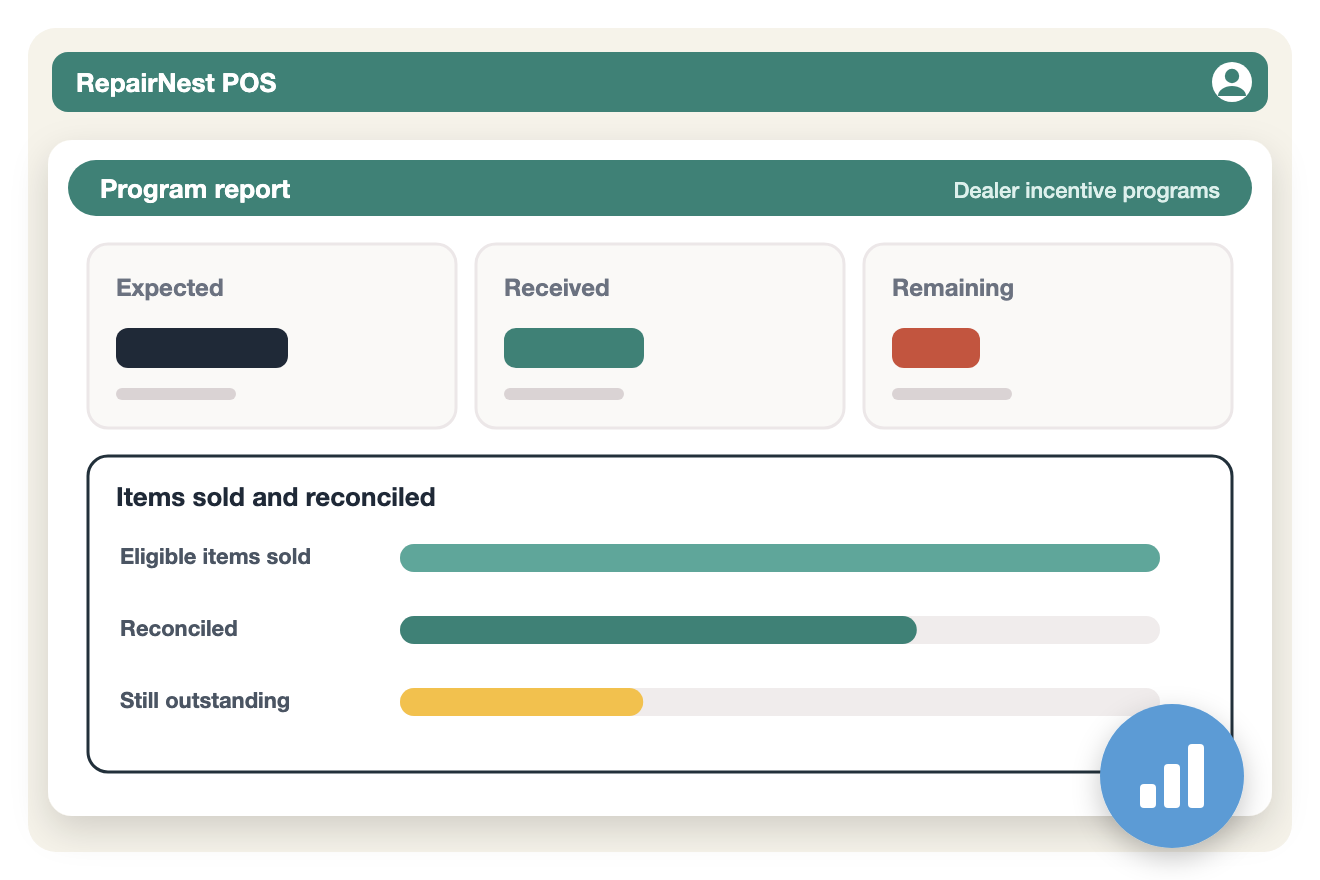This screenshot has height=880, width=1320.
Task: Click the RepairNest POS title
Action: tap(176, 82)
